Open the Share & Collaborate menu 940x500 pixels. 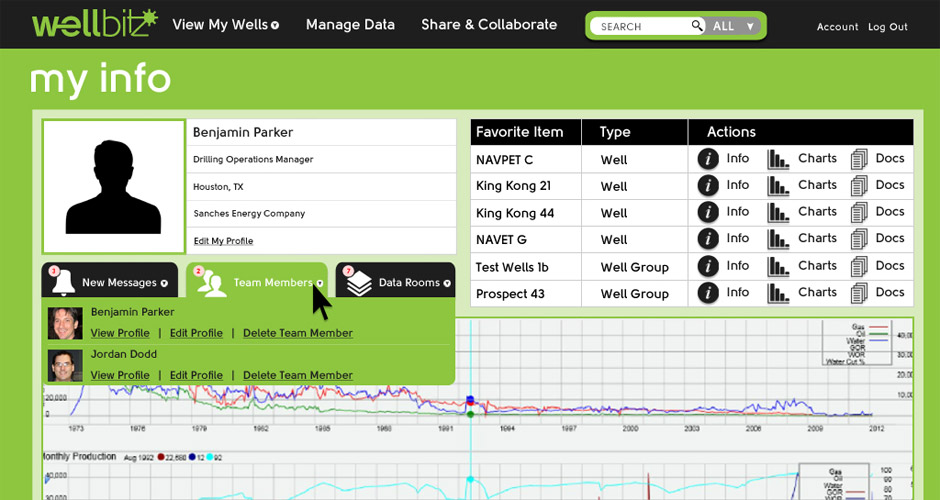pos(489,25)
